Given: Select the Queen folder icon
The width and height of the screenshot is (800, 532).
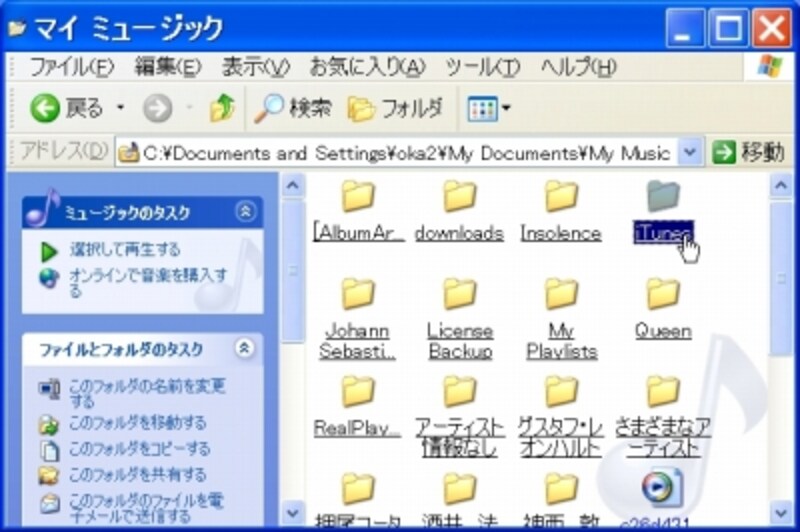Looking at the screenshot, I should pyautogui.click(x=663, y=294).
